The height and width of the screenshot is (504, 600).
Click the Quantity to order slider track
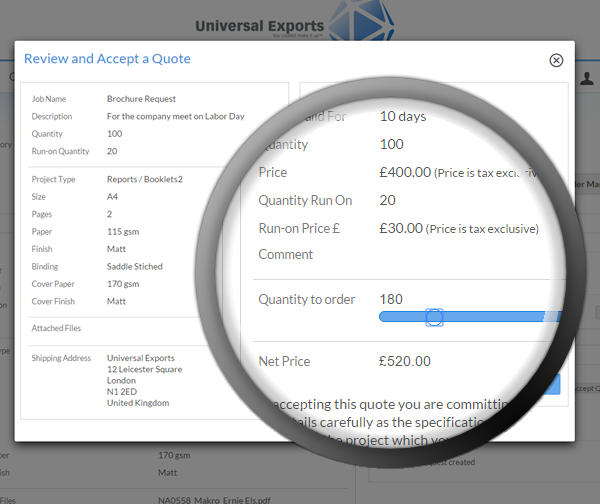point(470,317)
